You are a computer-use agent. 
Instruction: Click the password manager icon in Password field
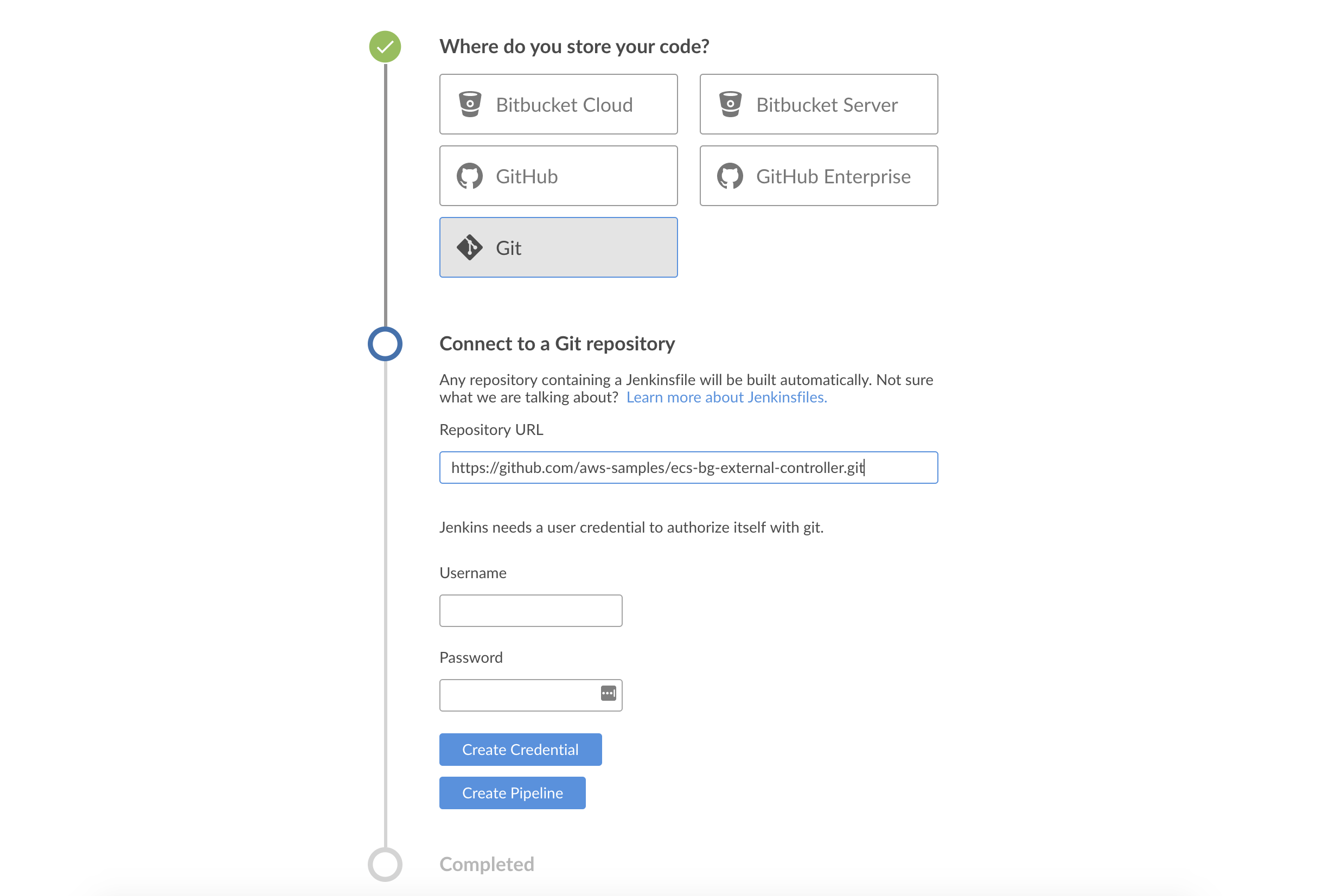click(x=608, y=693)
